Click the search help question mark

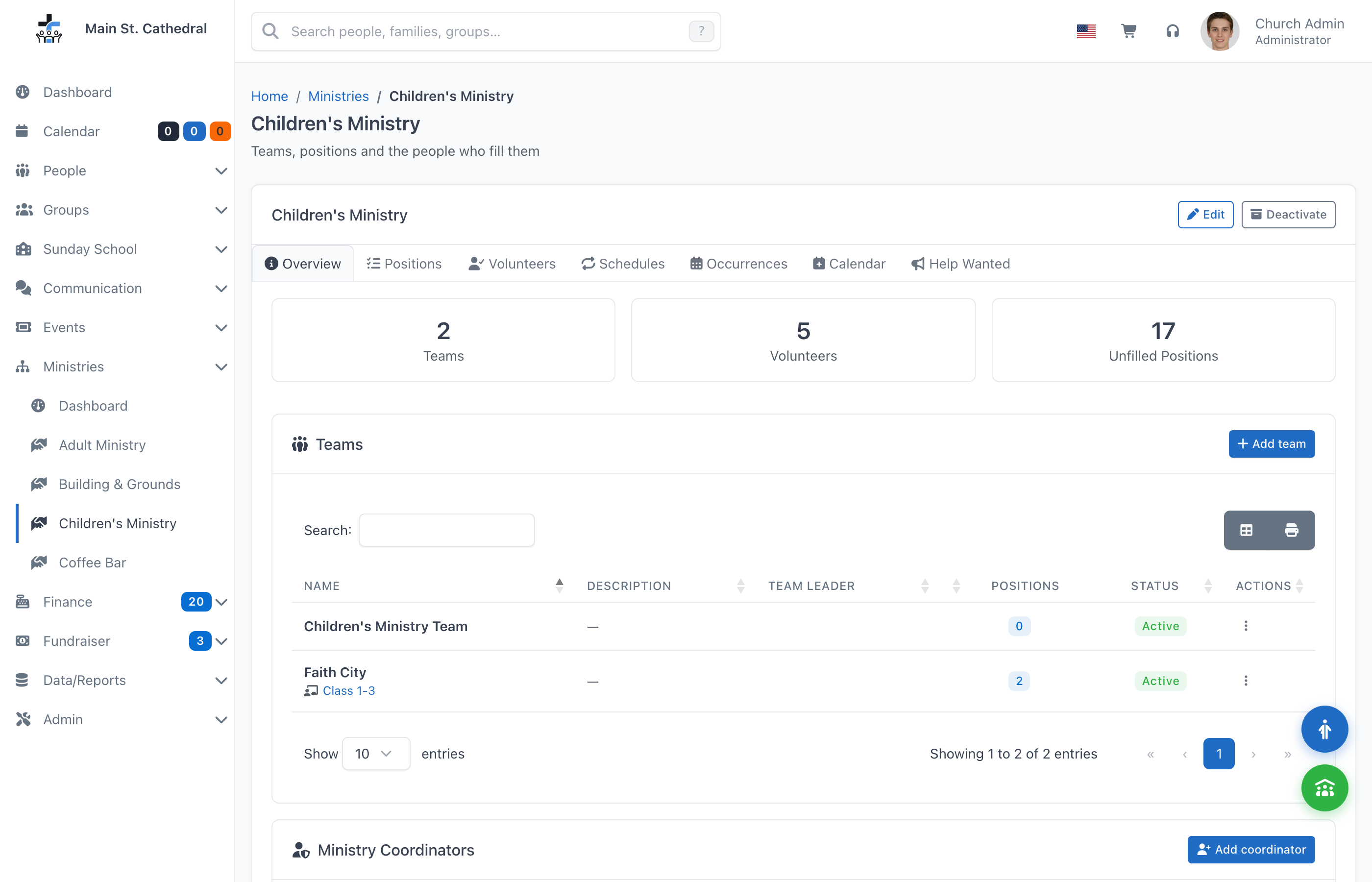[701, 31]
